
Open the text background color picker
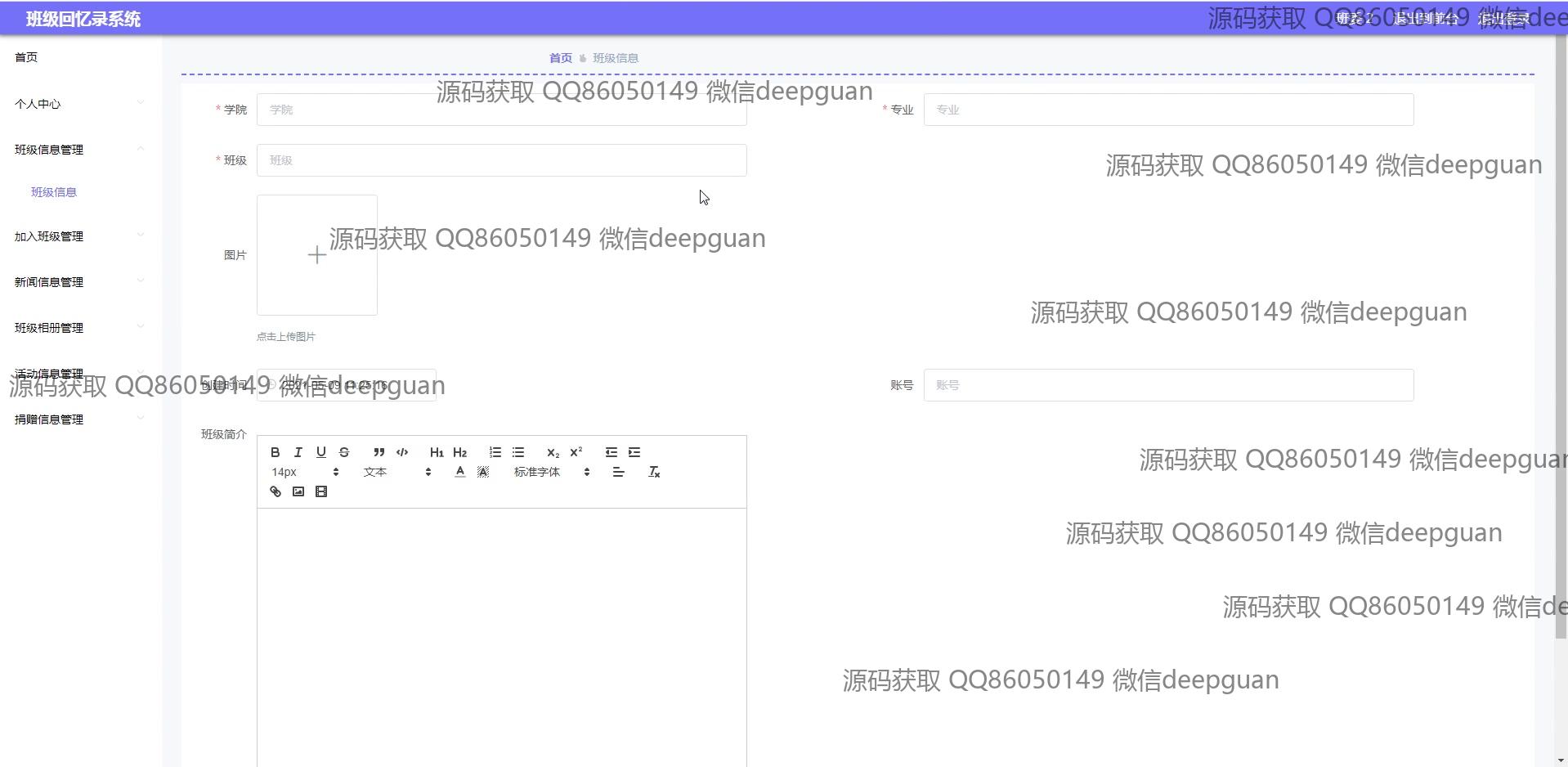[483, 472]
